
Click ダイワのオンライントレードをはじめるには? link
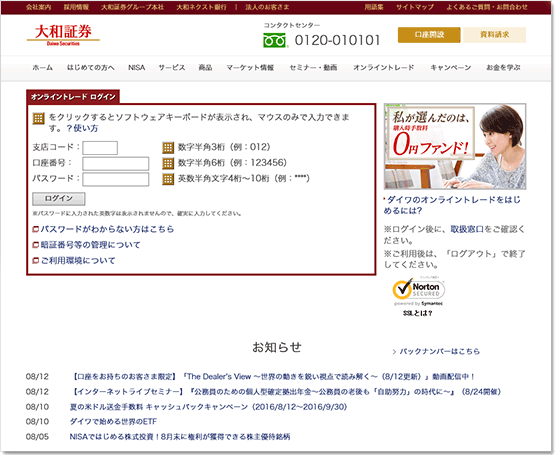coord(452,205)
